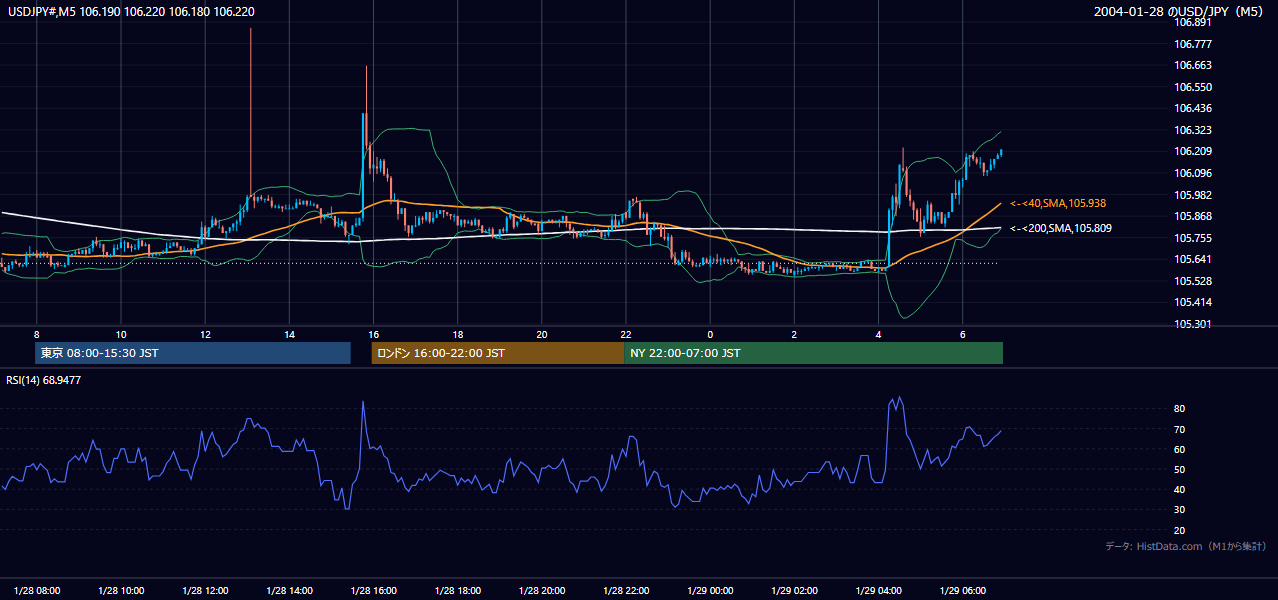The image size is (1278, 600).
Task: Click the RSI scale value 20
Action: pos(1180,530)
